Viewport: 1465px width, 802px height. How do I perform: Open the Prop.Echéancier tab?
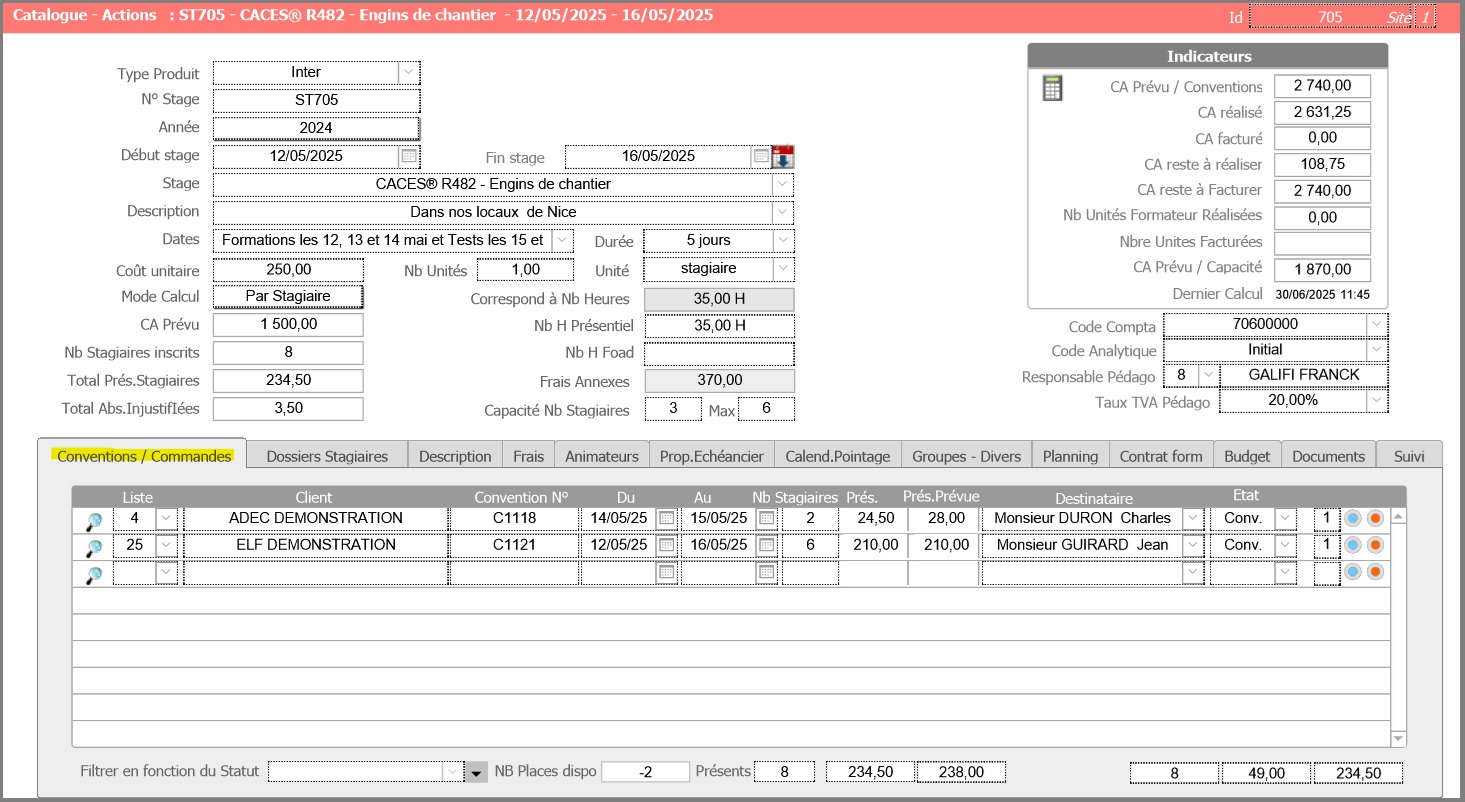pyautogui.click(x=712, y=456)
